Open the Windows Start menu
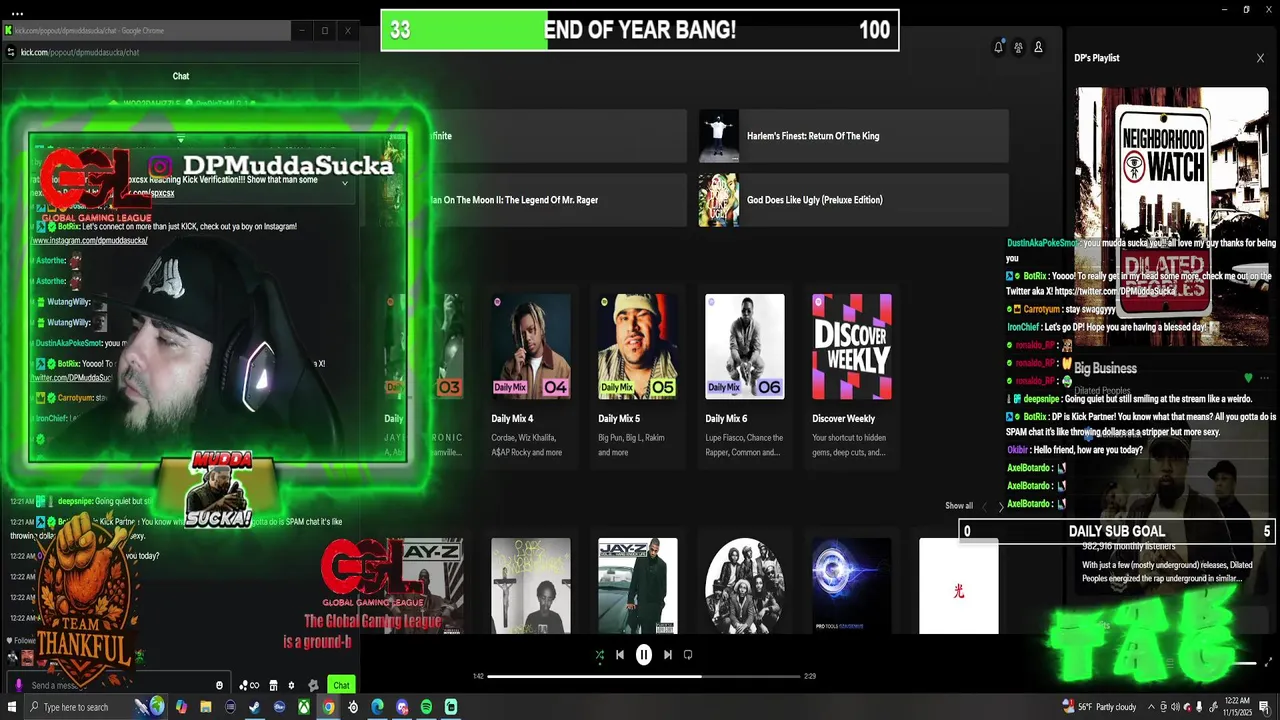 click(10, 707)
